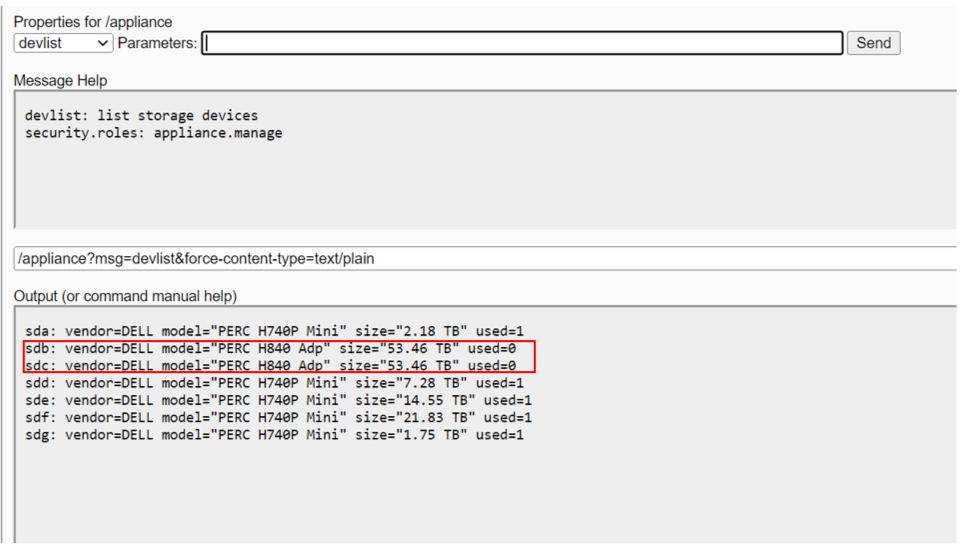The width and height of the screenshot is (962, 544).
Task: Focus the Parameters input field
Action: (522, 43)
